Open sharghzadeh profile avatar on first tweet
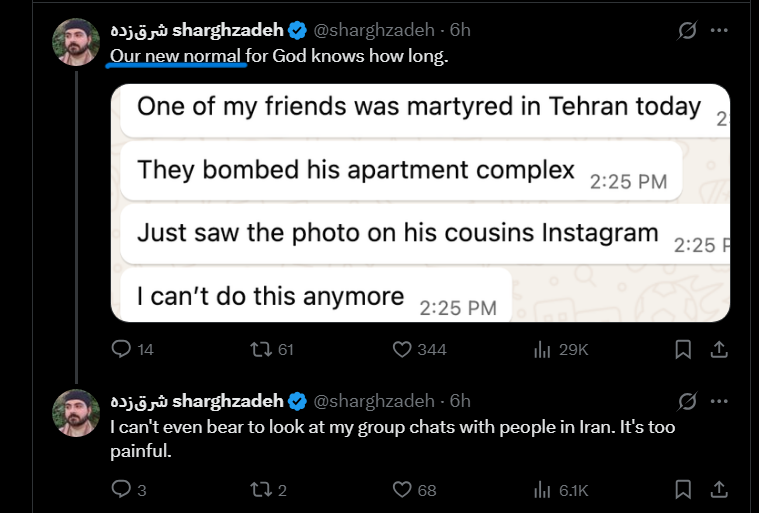759x513 pixels. click(x=76, y=42)
